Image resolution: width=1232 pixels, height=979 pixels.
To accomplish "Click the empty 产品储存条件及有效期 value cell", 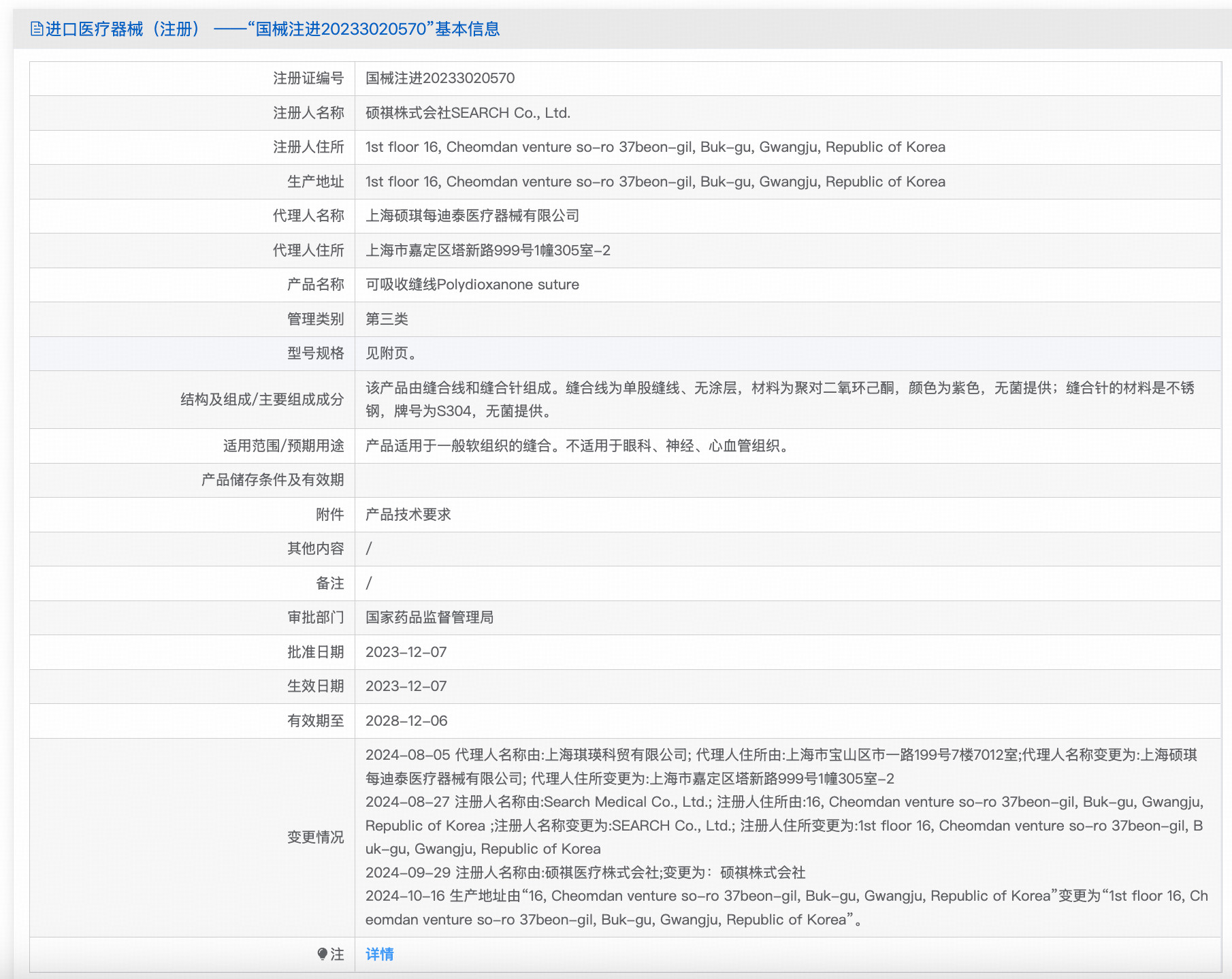I will (x=787, y=480).
